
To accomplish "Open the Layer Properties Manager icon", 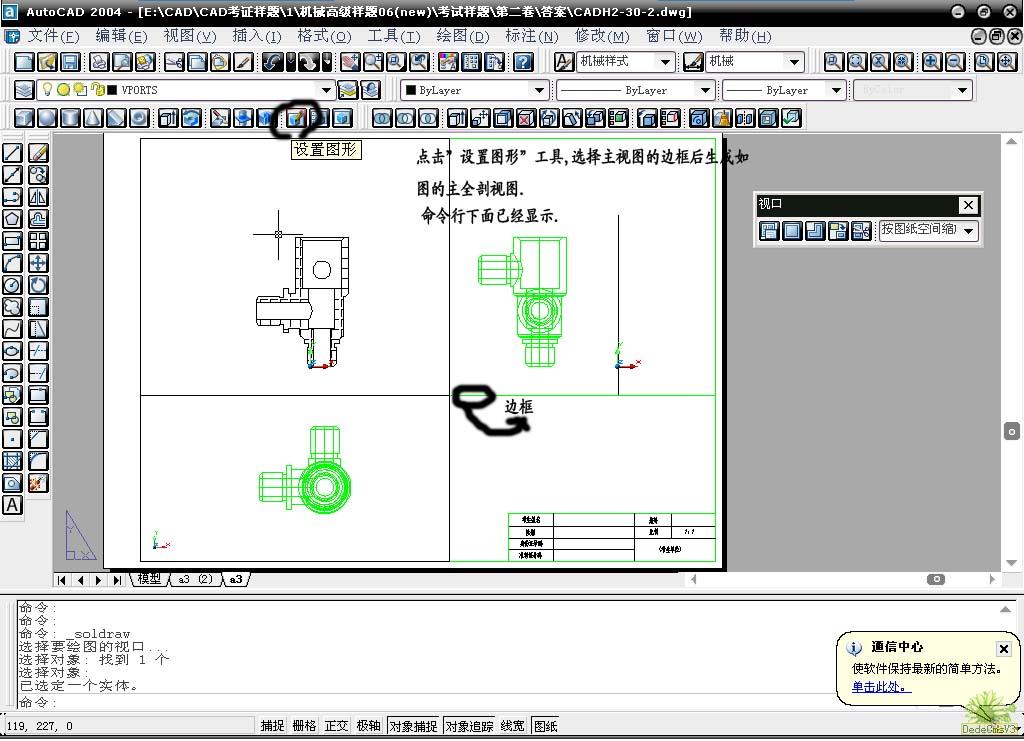I will [24, 90].
